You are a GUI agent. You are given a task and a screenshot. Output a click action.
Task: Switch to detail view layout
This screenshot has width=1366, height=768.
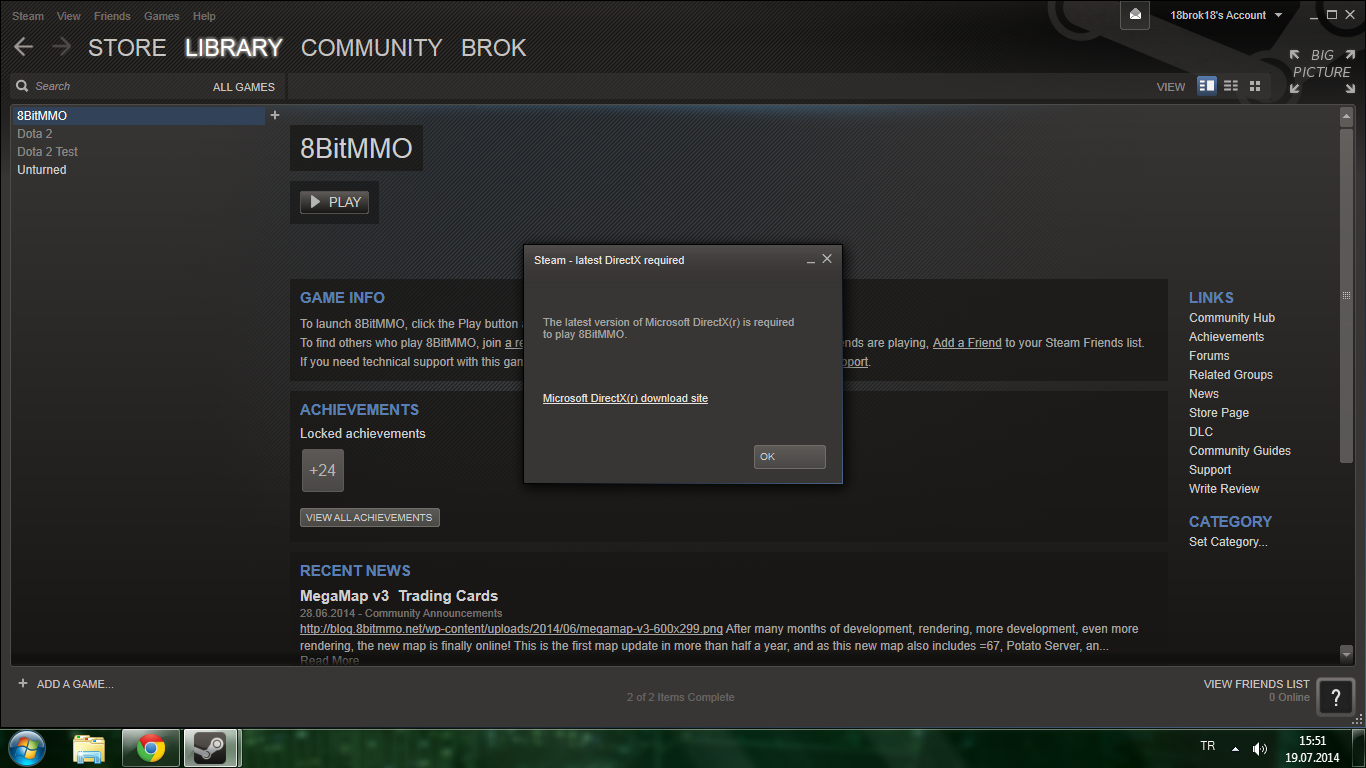[1207, 86]
